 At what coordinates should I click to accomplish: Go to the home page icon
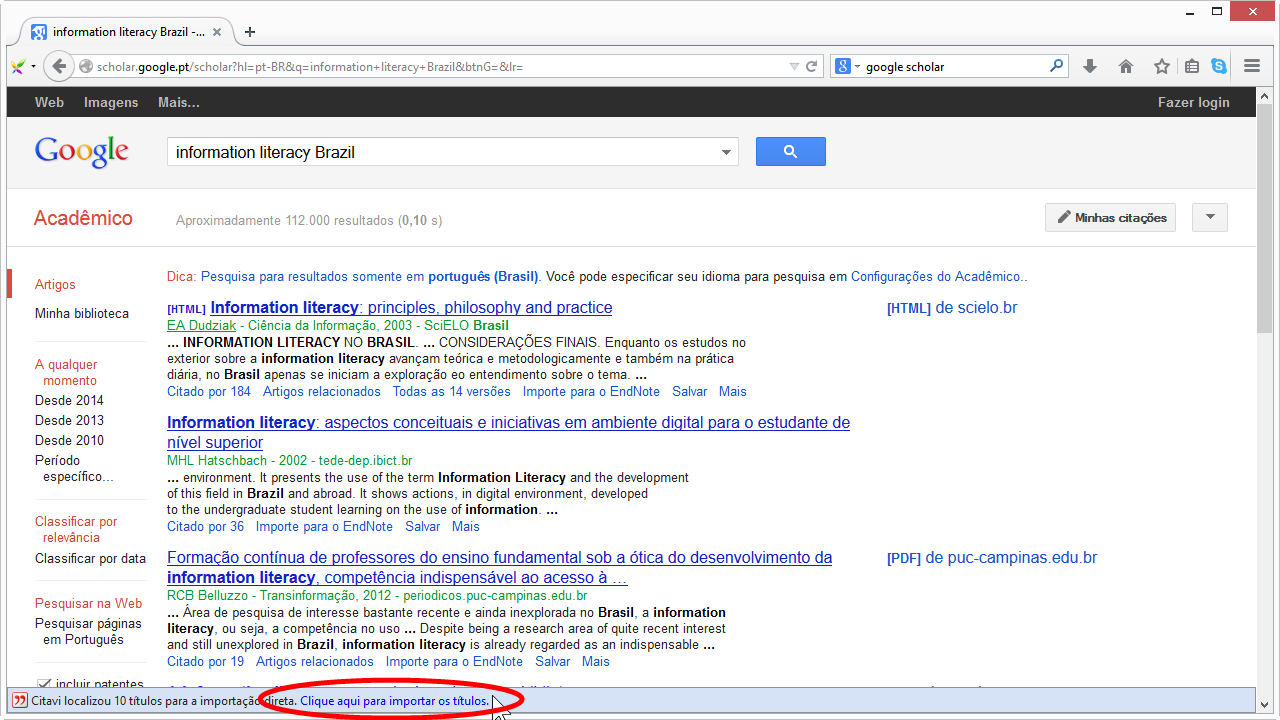[x=1126, y=67]
